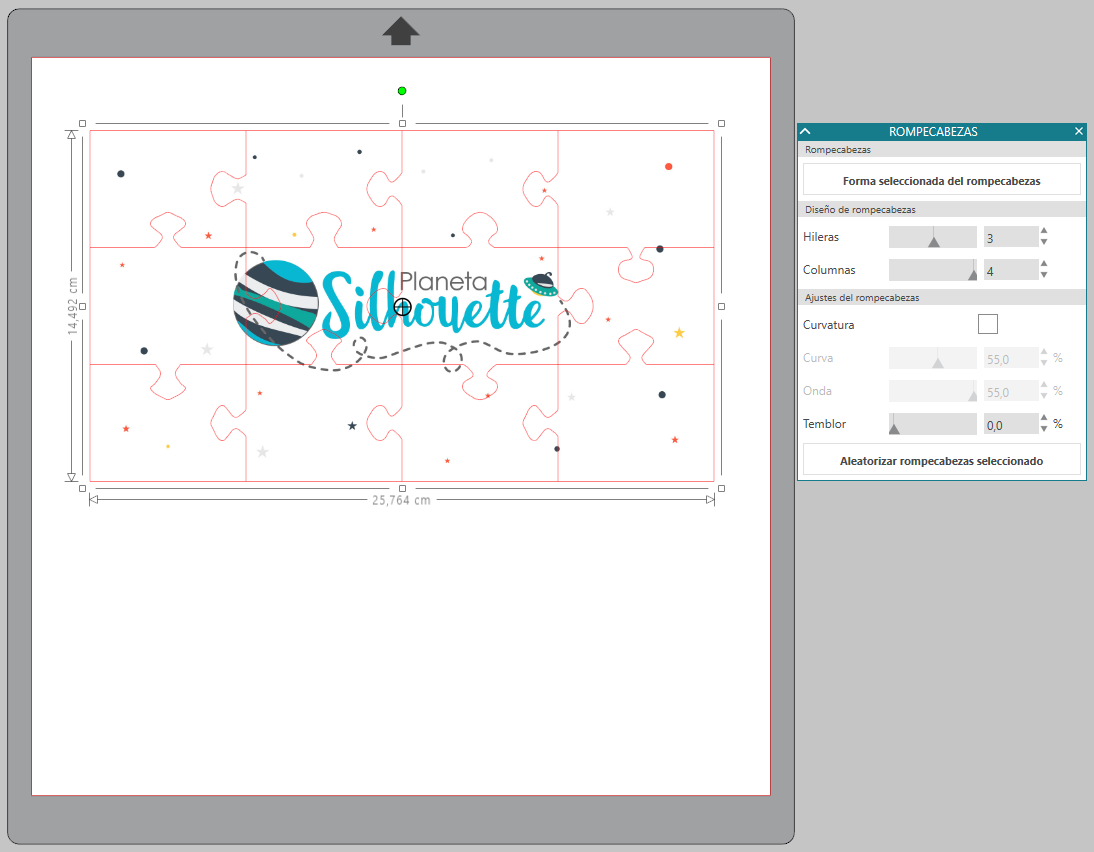Click the left-middle selection handle
The width and height of the screenshot is (1094, 852).
pos(82,306)
